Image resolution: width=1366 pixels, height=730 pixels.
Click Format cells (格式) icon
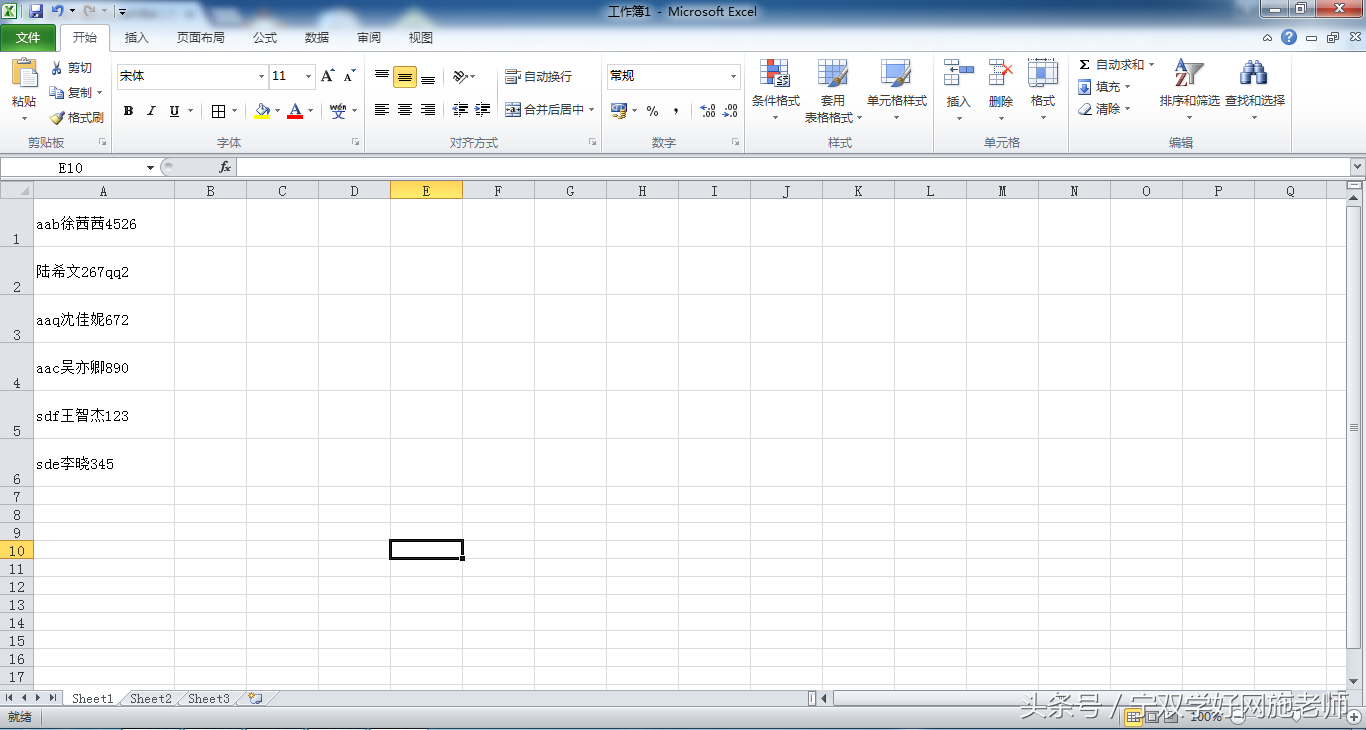coord(1043,73)
